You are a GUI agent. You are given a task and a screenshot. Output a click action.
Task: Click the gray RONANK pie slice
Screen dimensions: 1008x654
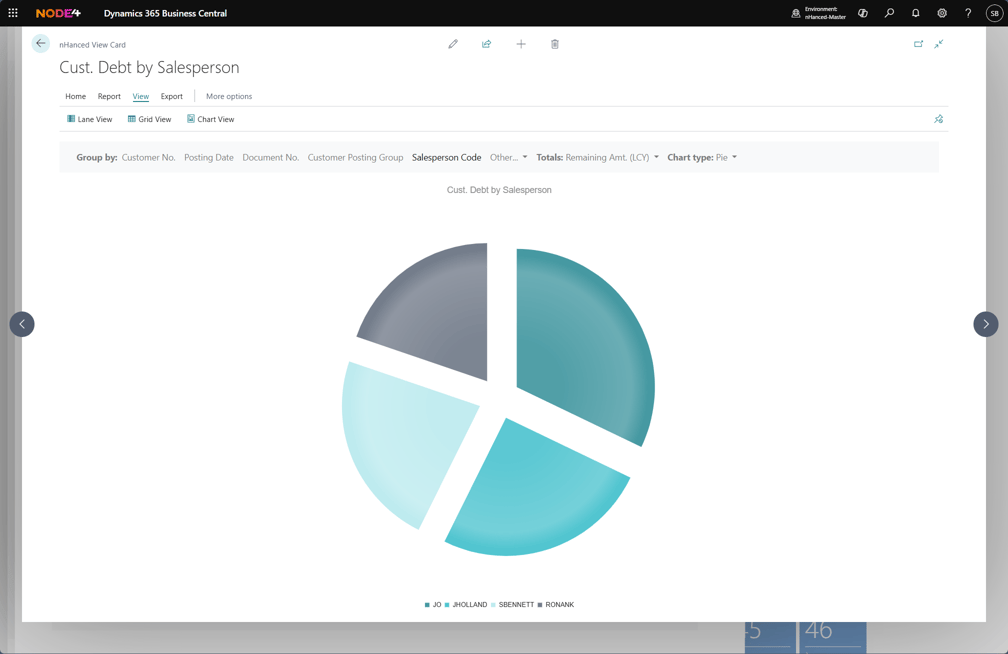(437, 315)
